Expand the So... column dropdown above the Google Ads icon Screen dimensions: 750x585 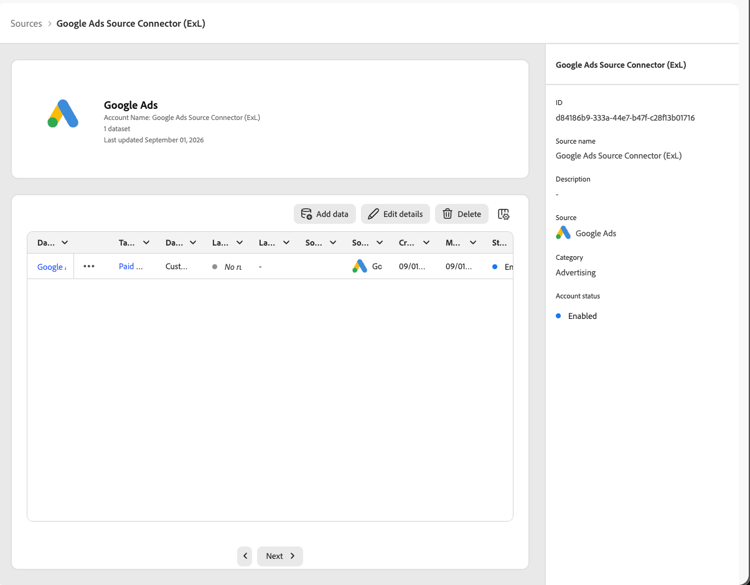coord(379,243)
